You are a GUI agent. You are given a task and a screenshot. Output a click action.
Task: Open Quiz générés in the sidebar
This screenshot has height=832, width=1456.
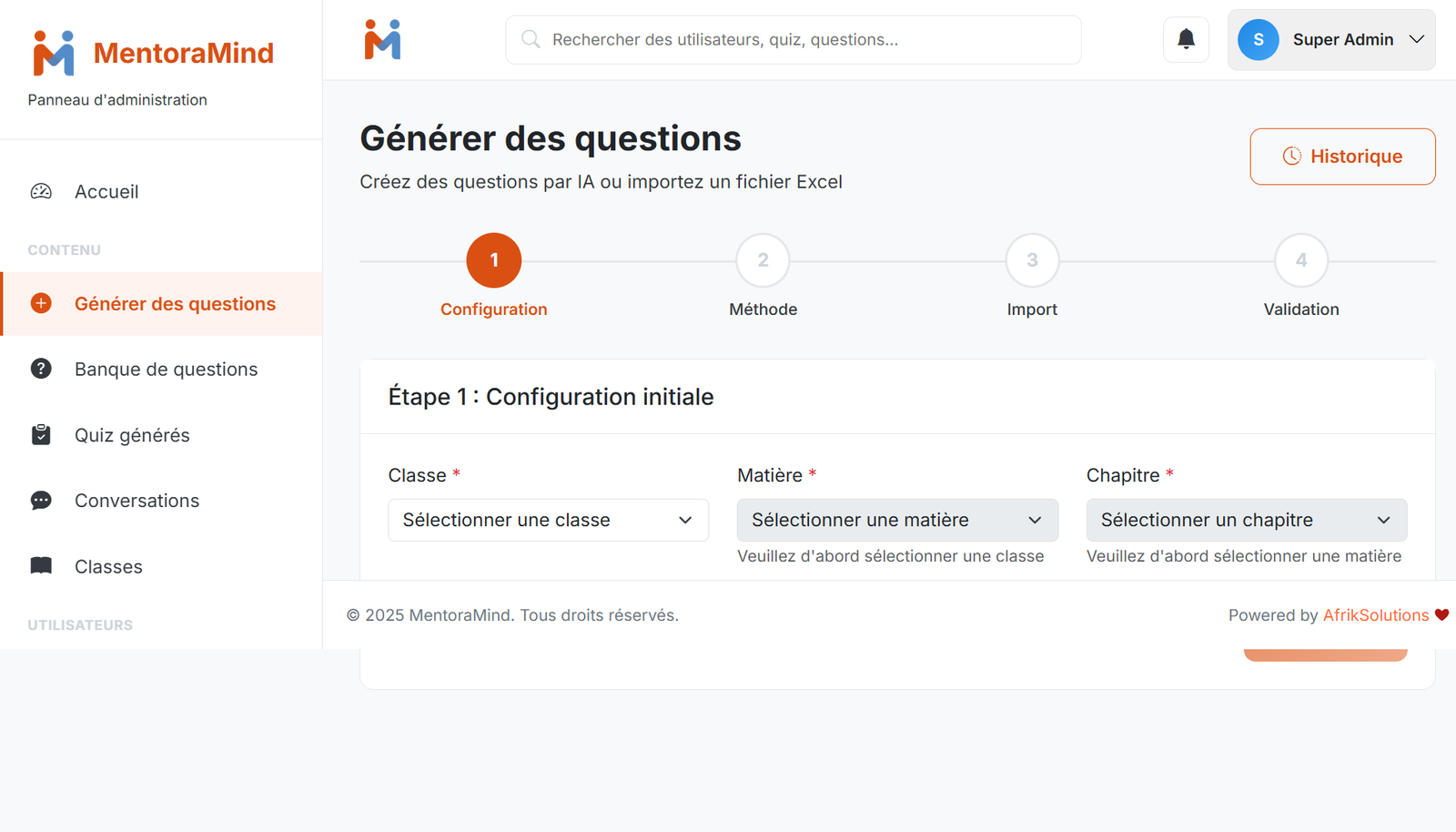click(132, 435)
